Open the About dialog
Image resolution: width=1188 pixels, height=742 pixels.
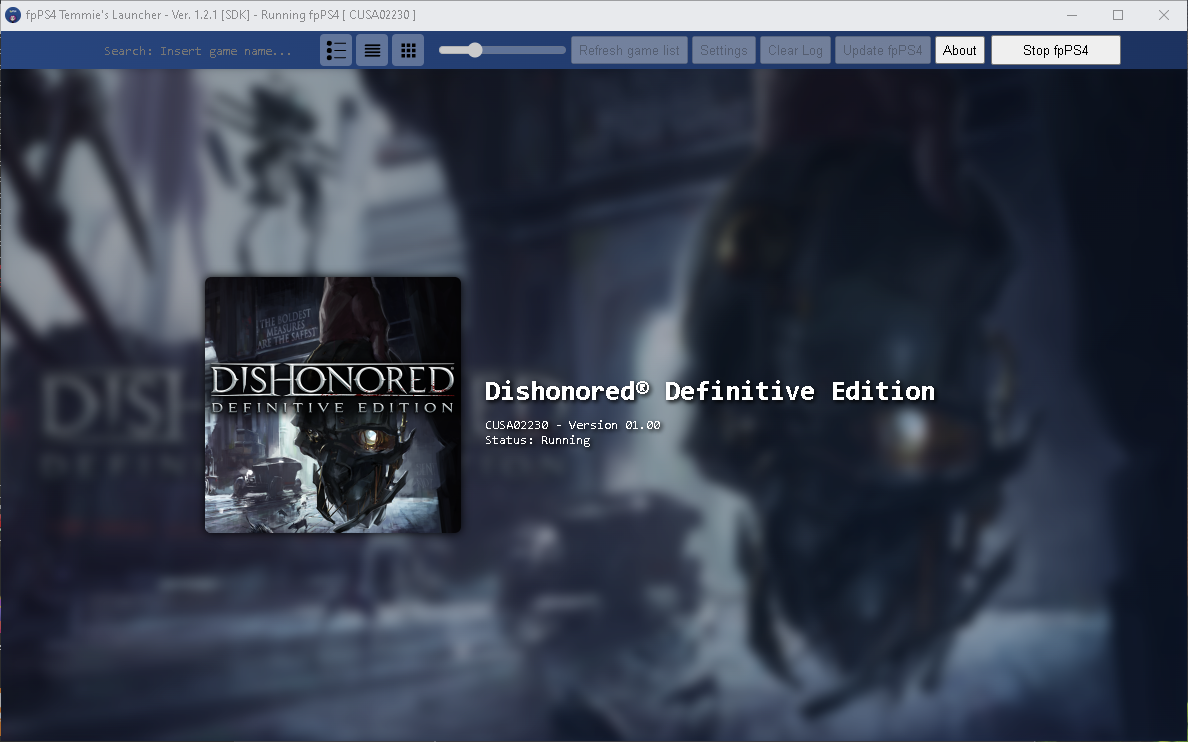959,49
